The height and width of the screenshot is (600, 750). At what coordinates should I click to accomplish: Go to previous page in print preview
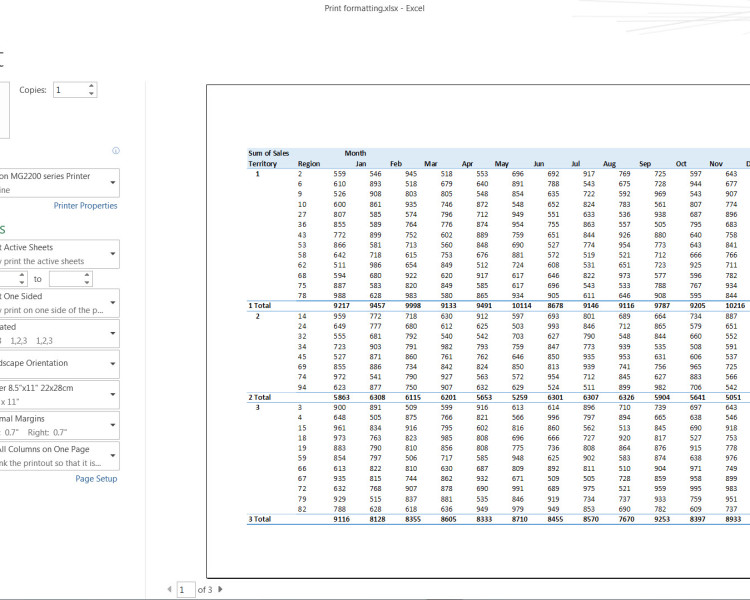coord(168,590)
